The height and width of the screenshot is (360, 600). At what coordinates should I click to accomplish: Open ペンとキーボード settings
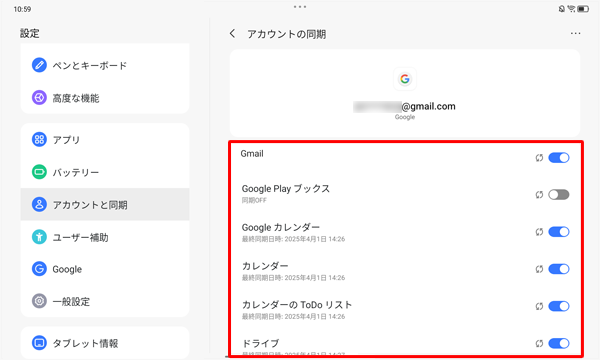pos(105,65)
